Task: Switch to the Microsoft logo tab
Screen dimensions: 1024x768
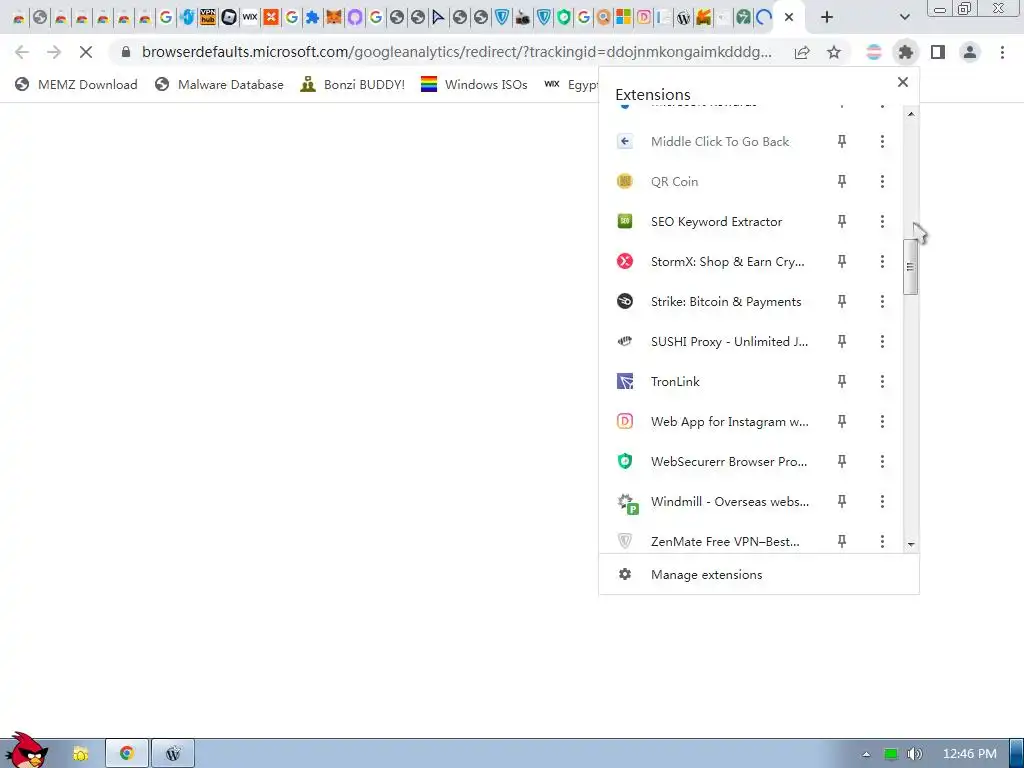Action: coord(624,17)
